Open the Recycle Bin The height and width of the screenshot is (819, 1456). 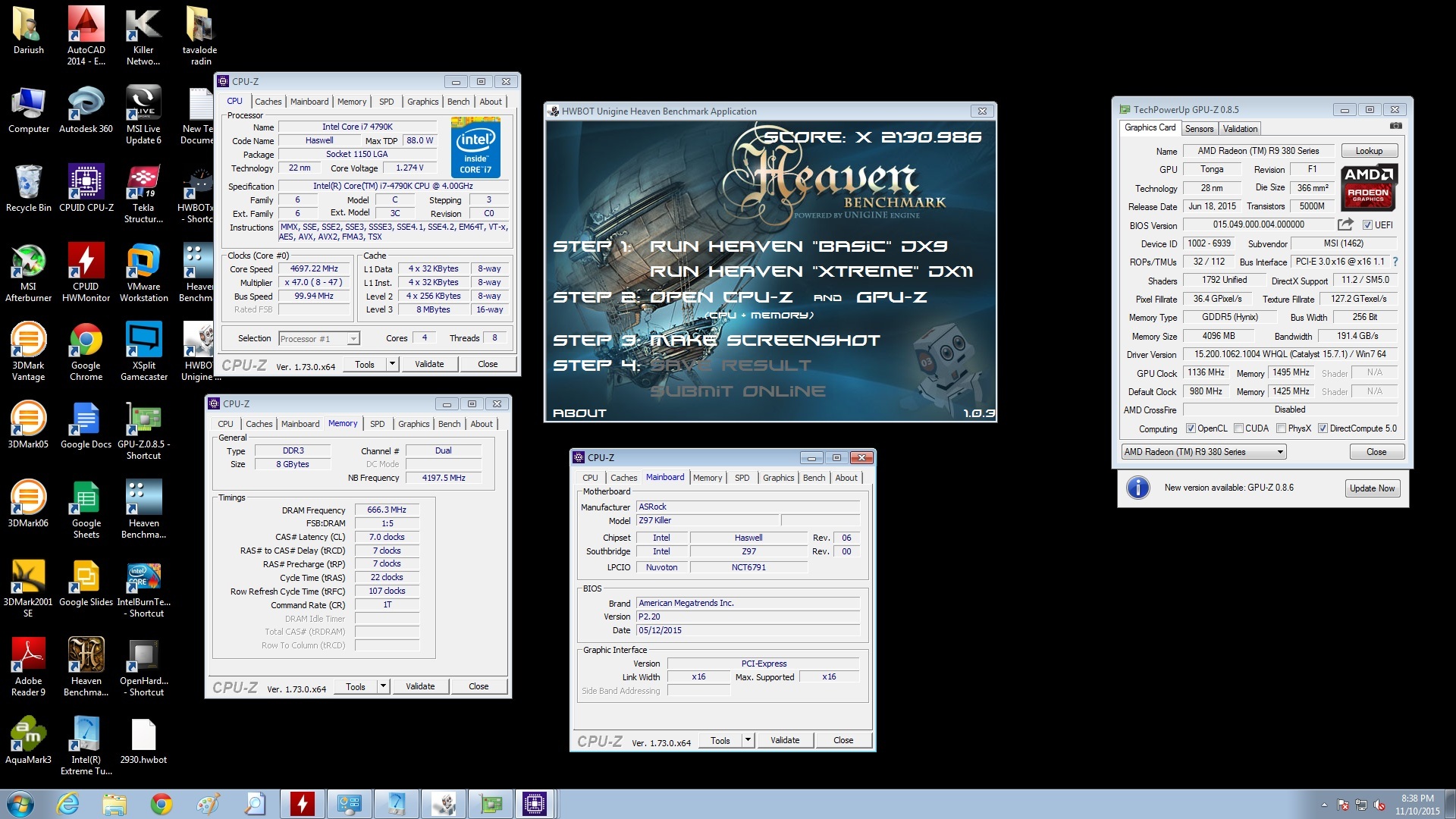pyautogui.click(x=29, y=187)
